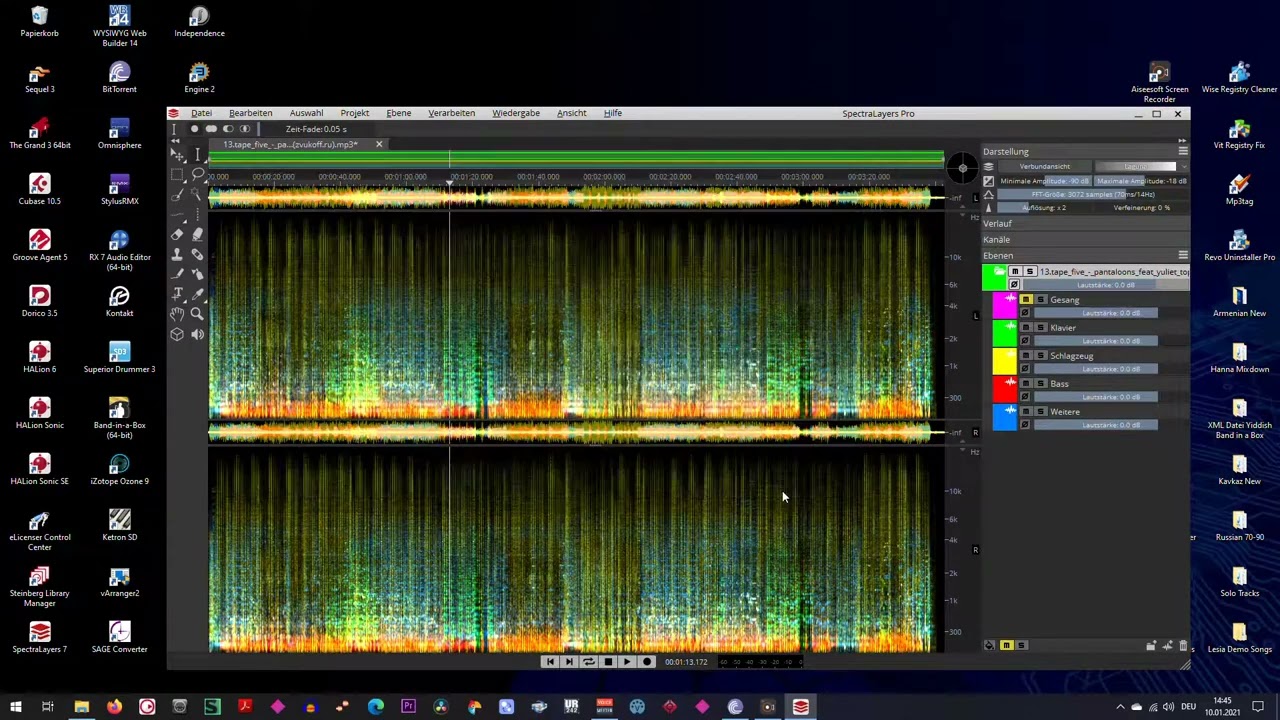Click the Verbundansicht button
1280x720 pixels.
[1044, 167]
